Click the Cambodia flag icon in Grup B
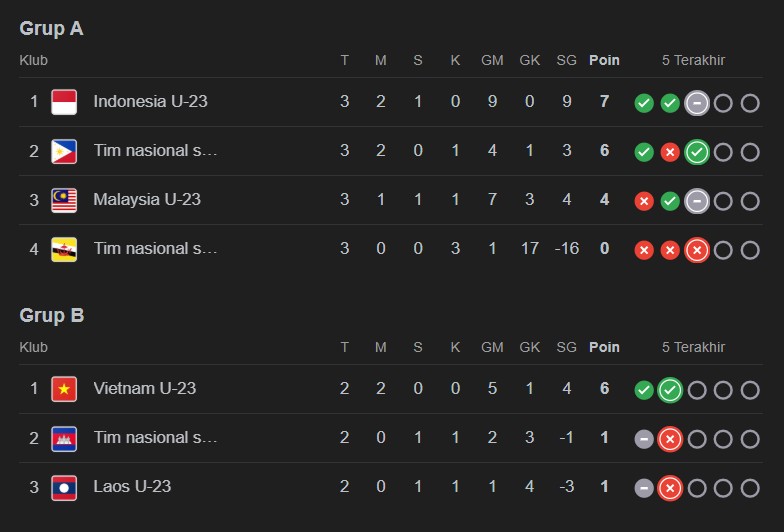 coord(64,438)
